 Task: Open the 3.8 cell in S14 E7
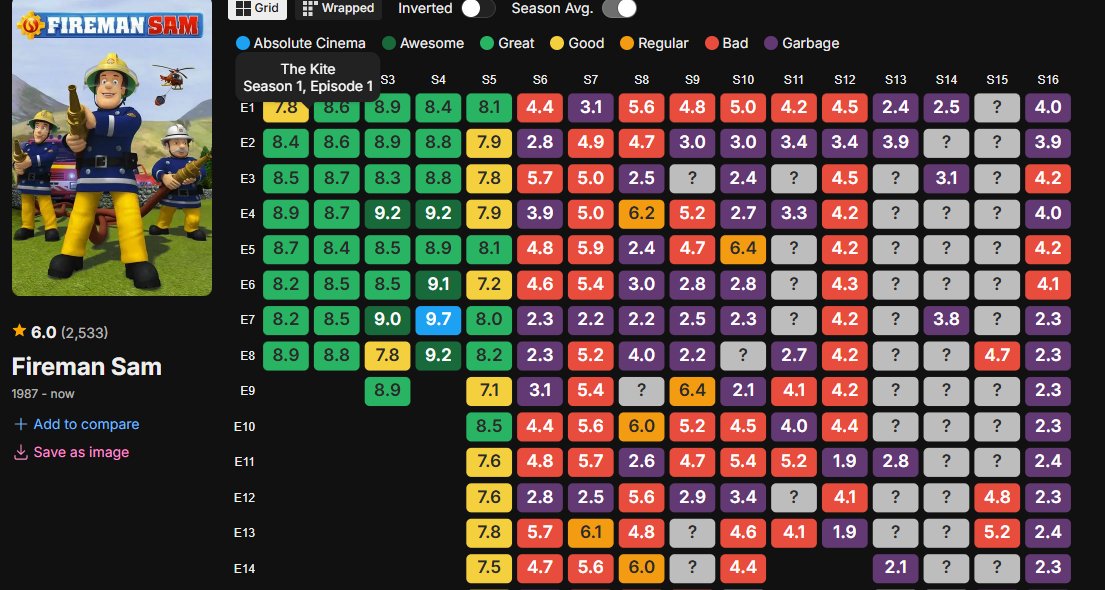[x=946, y=320]
